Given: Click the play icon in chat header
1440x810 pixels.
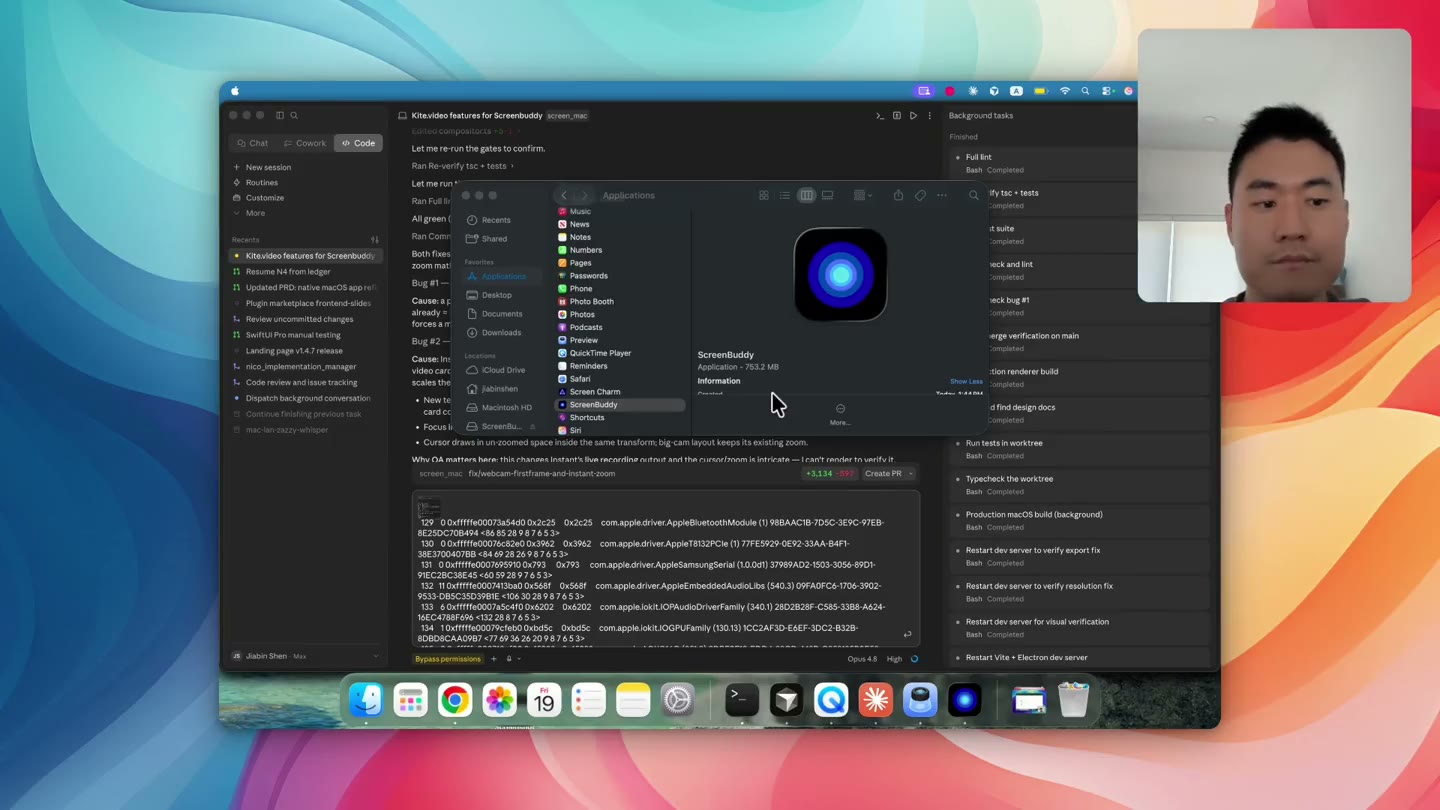Looking at the screenshot, I should [x=913, y=116].
